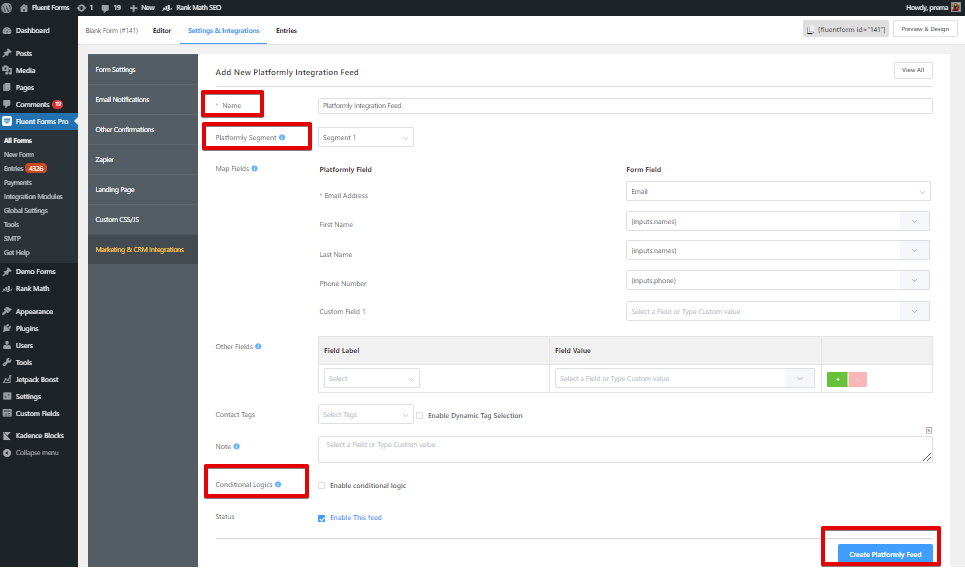This screenshot has width=965, height=570.
Task: Open Email Address form field dropdown
Action: tap(778, 191)
